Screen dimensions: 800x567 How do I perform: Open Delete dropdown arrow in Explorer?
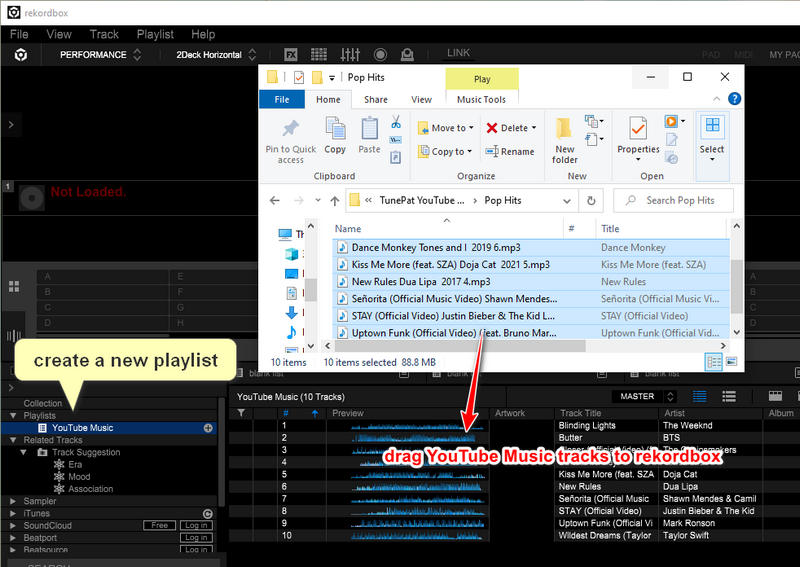(x=534, y=128)
